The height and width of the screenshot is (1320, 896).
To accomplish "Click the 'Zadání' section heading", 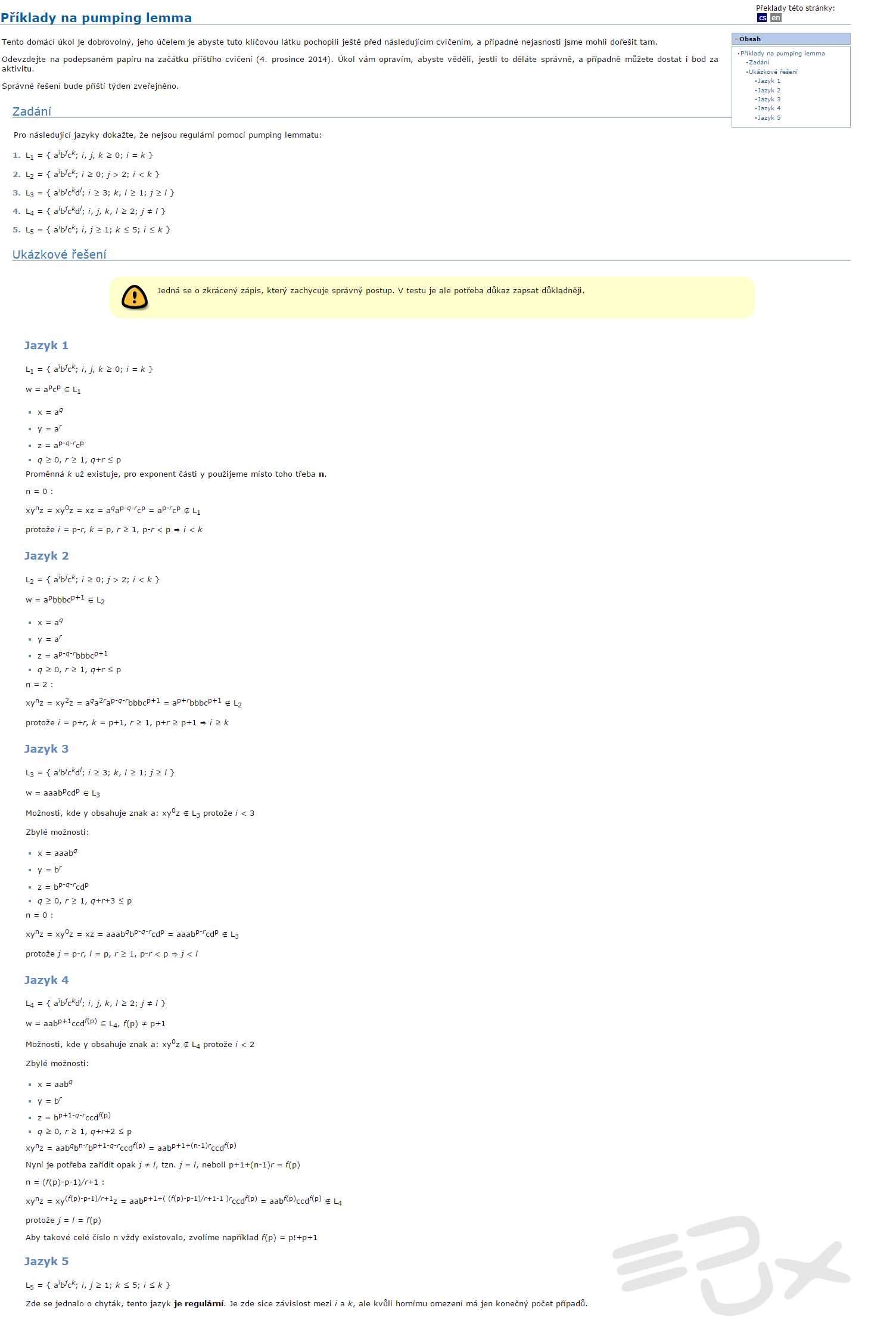I will [32, 111].
